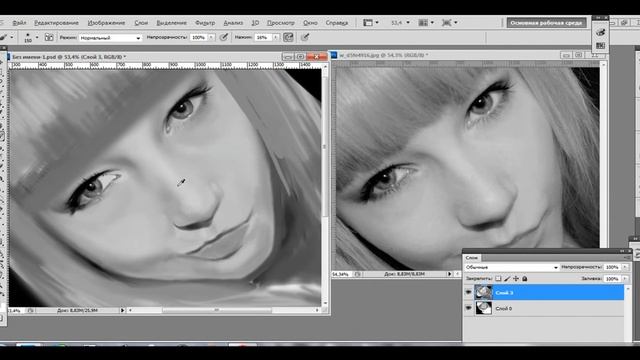
Task: Open the Фильтр menu
Action: [205, 23]
